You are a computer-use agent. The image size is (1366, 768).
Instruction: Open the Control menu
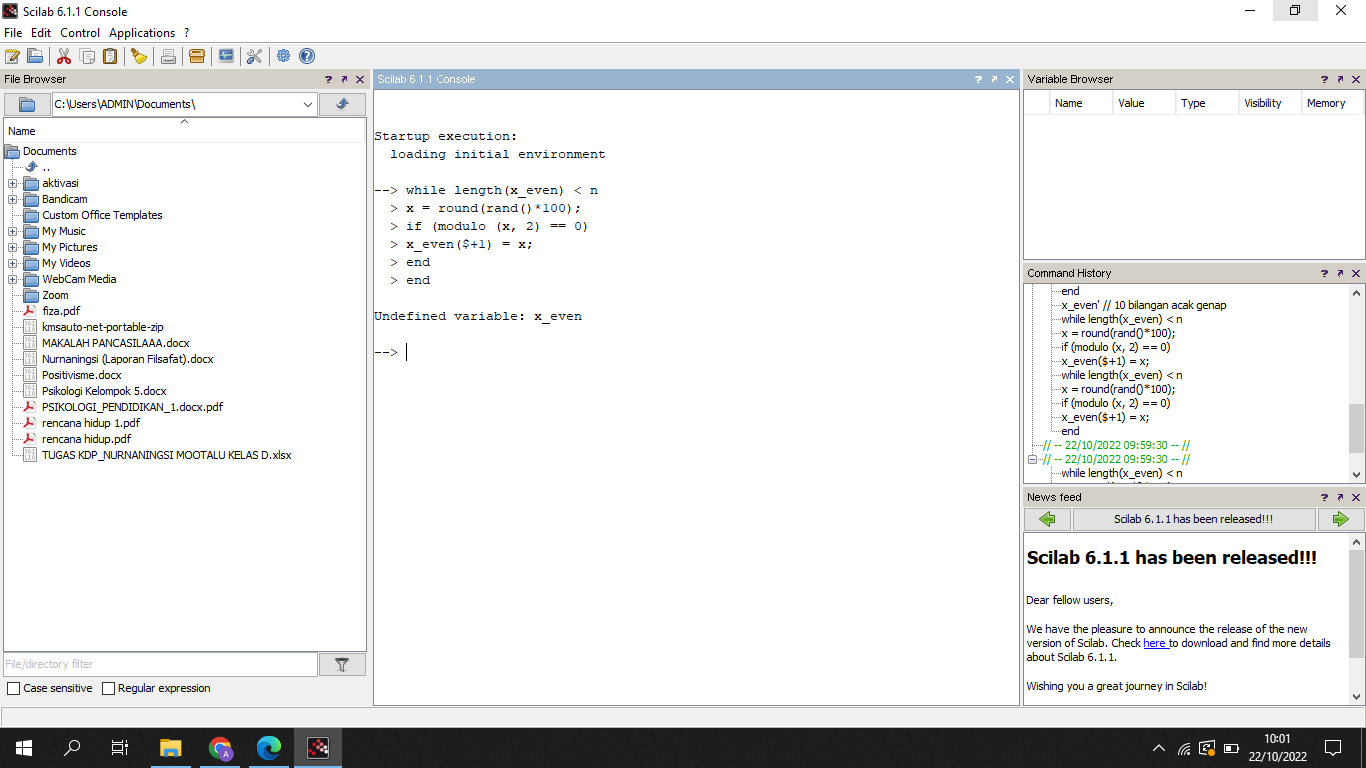point(80,33)
